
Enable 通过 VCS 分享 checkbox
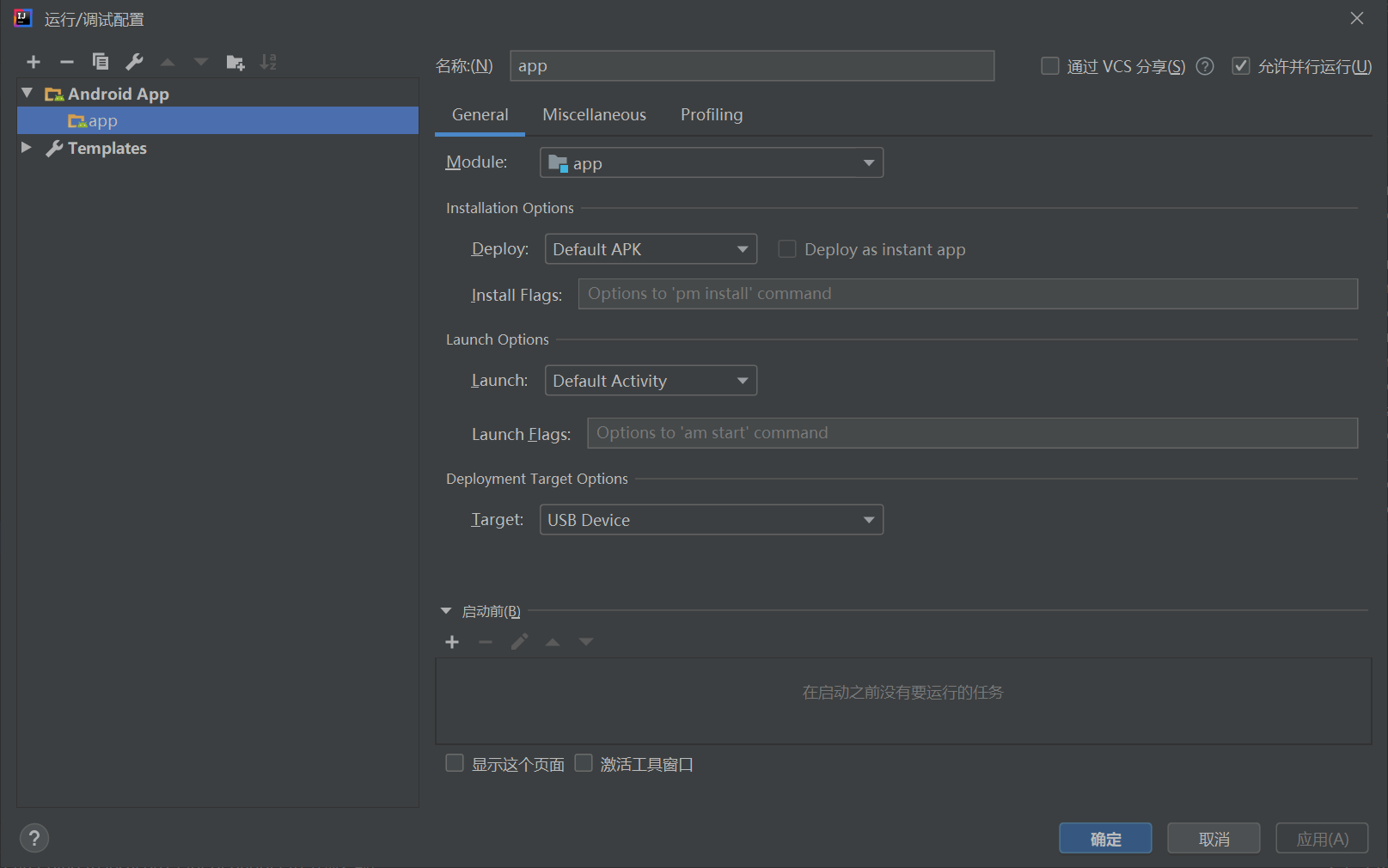1049,65
